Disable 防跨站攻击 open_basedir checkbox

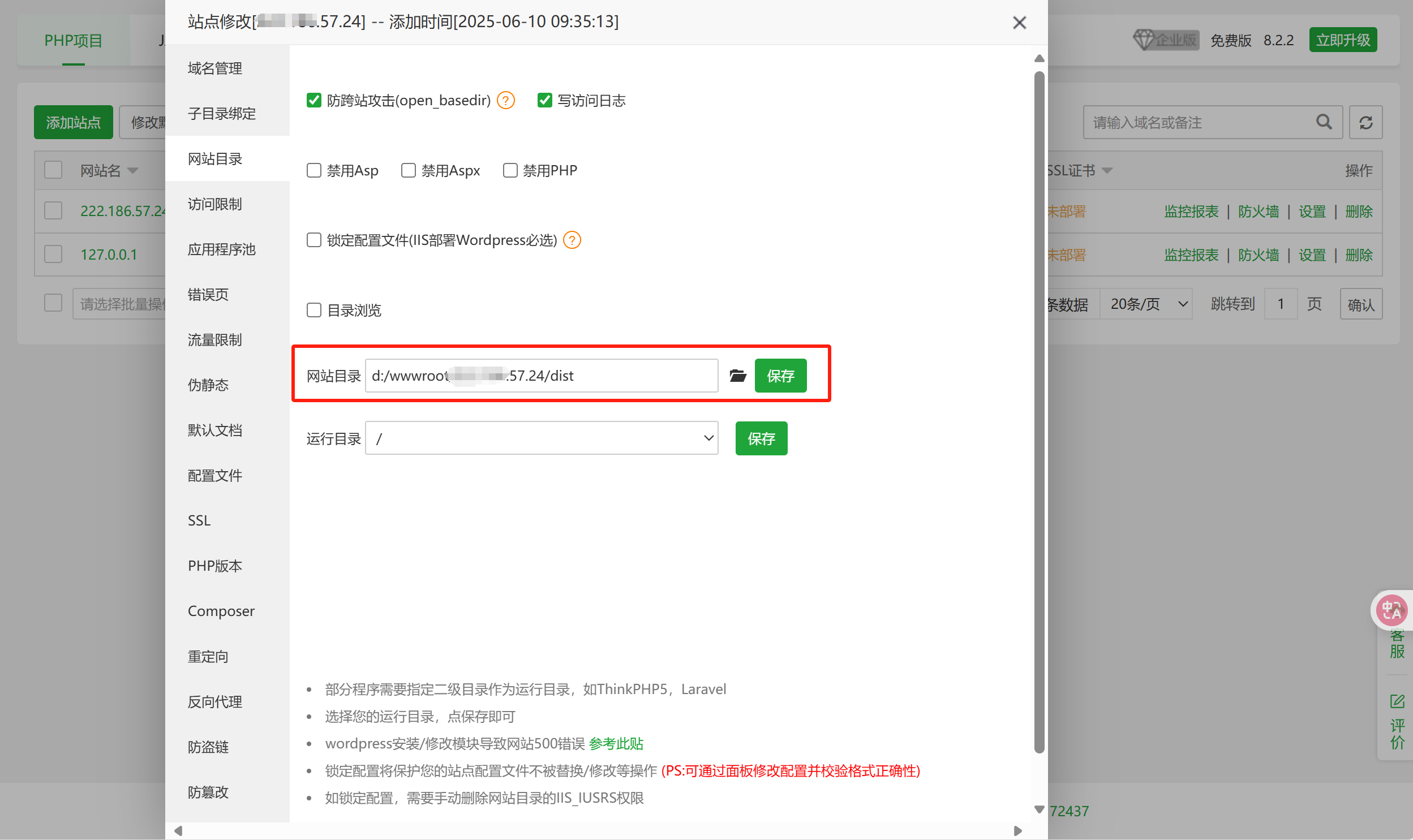[x=314, y=101]
